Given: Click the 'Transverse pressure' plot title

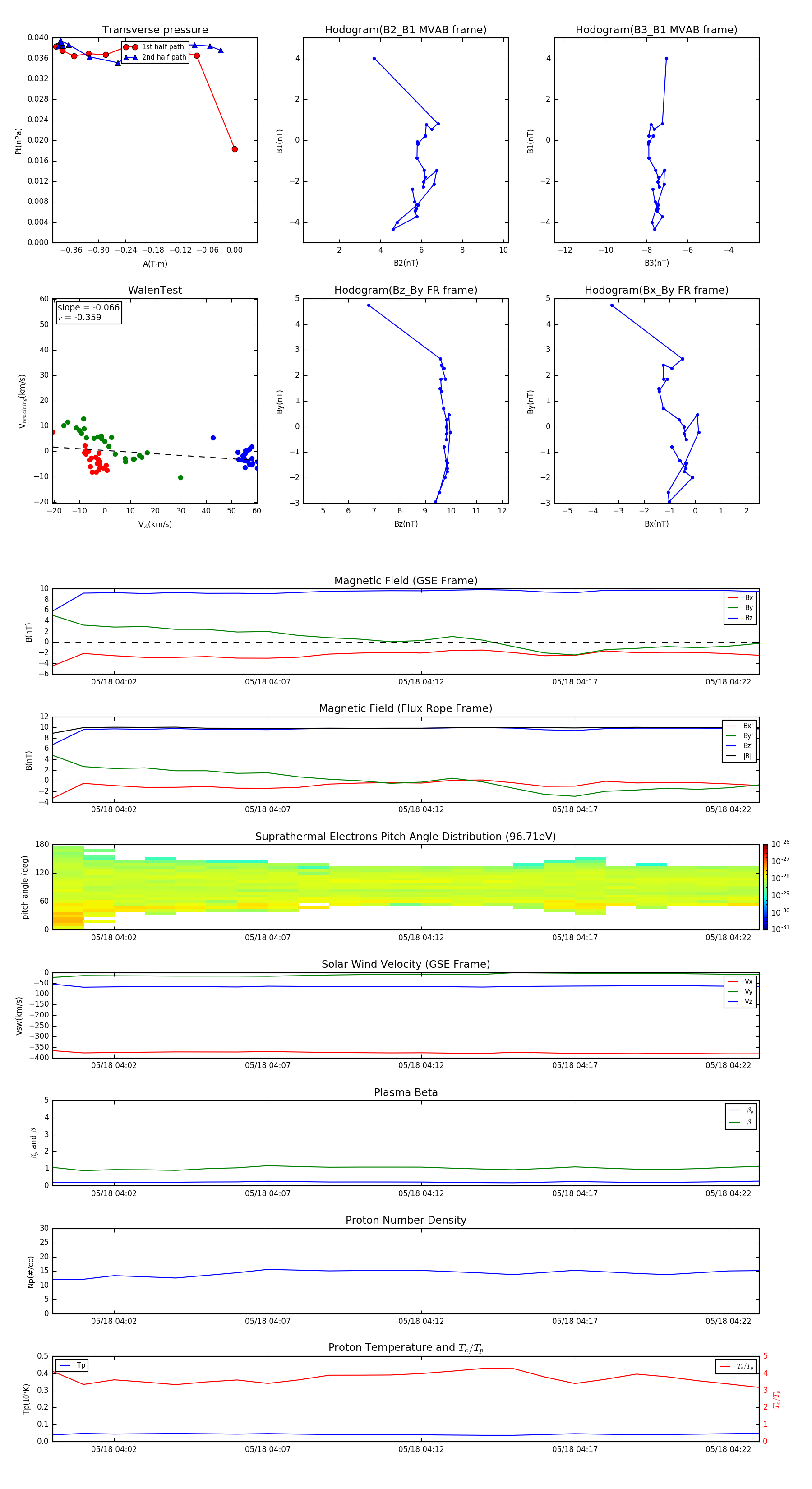Looking at the screenshot, I should click(155, 30).
